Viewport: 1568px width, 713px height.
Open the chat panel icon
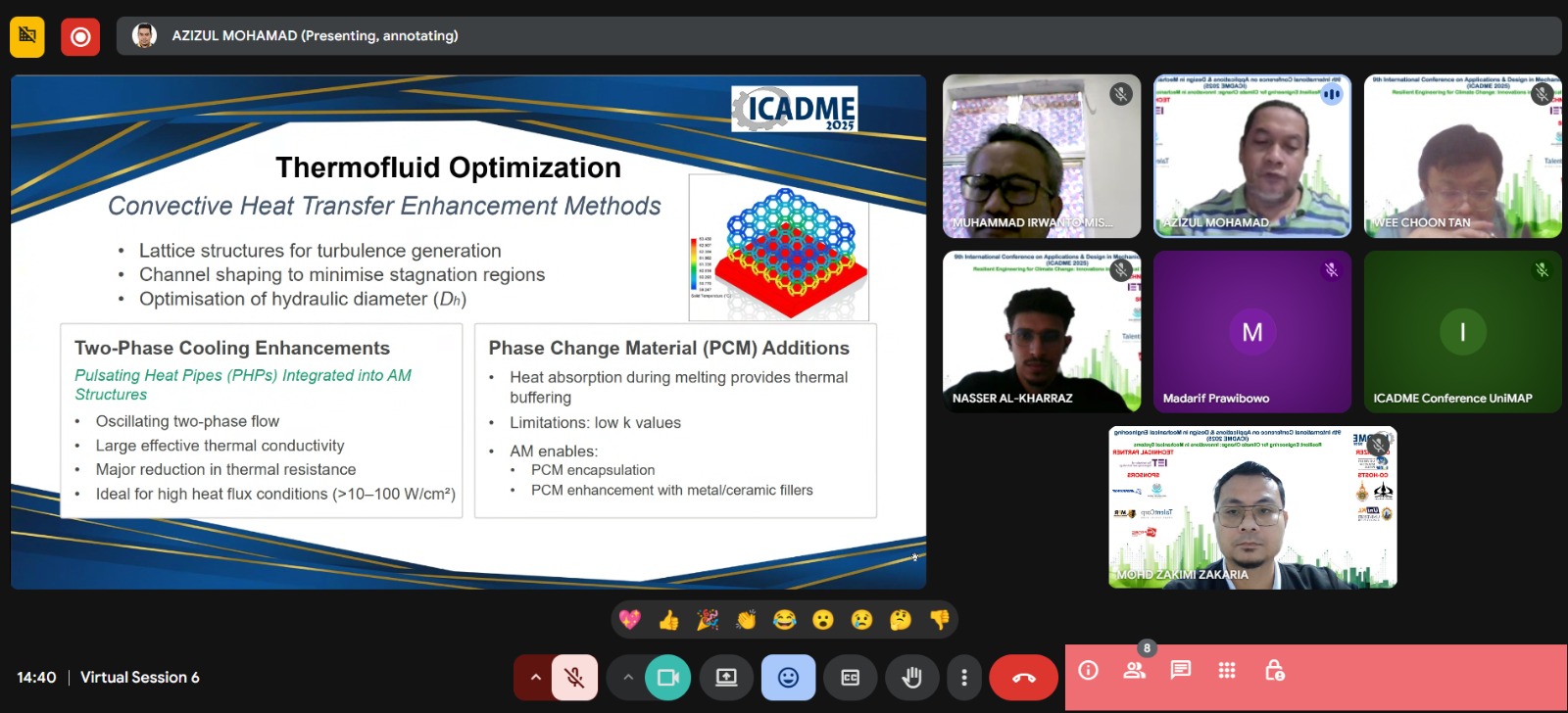tap(1181, 671)
